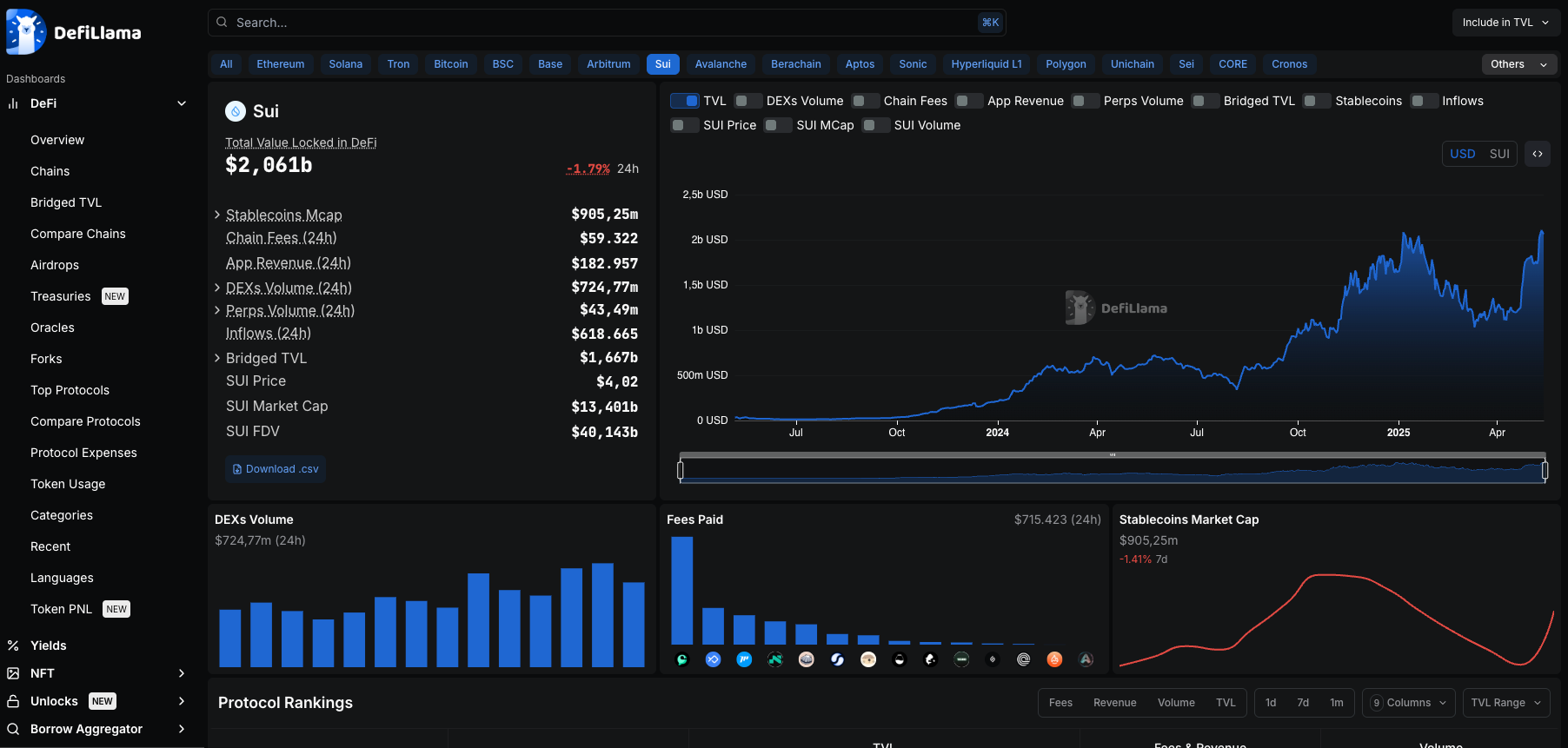Viewport: 1568px width, 748px height.
Task: Click the fourth protocol icon under Fees Paid
Action: (x=775, y=659)
